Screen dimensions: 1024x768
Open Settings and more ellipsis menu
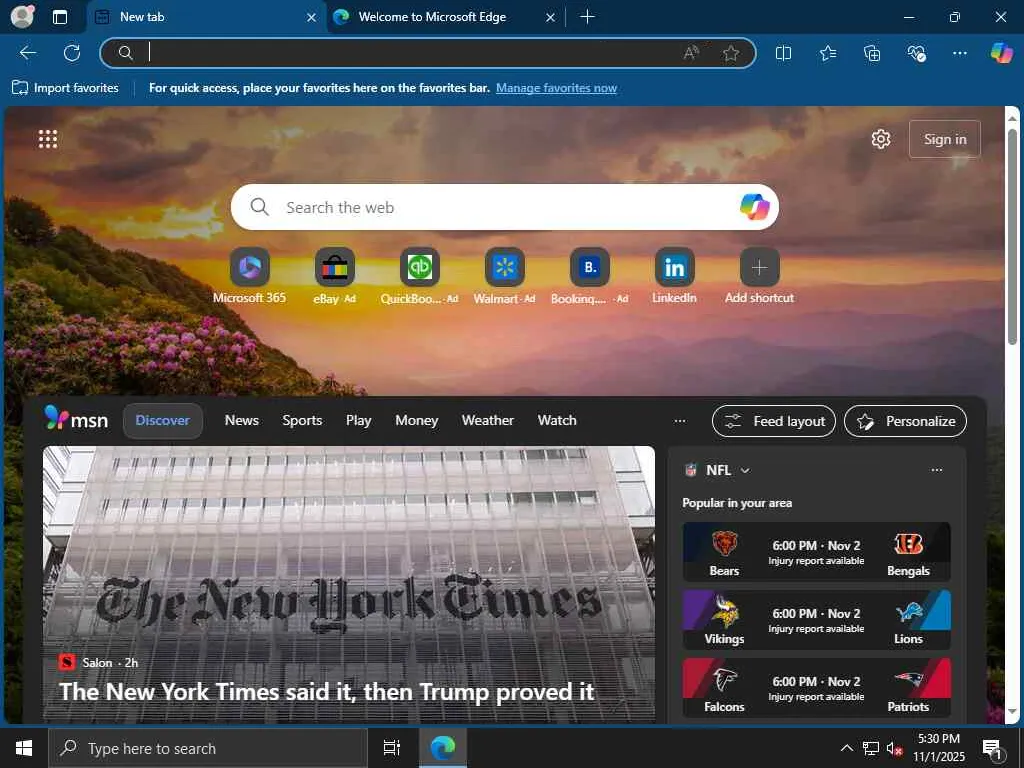pyautogui.click(x=959, y=53)
